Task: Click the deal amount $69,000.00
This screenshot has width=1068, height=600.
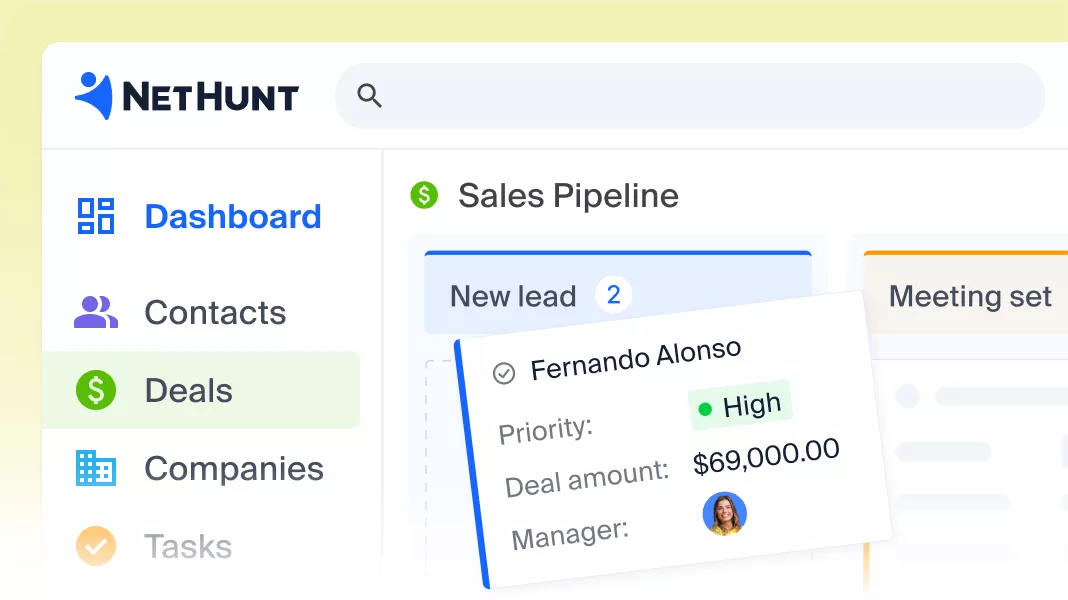Action: pos(766,456)
